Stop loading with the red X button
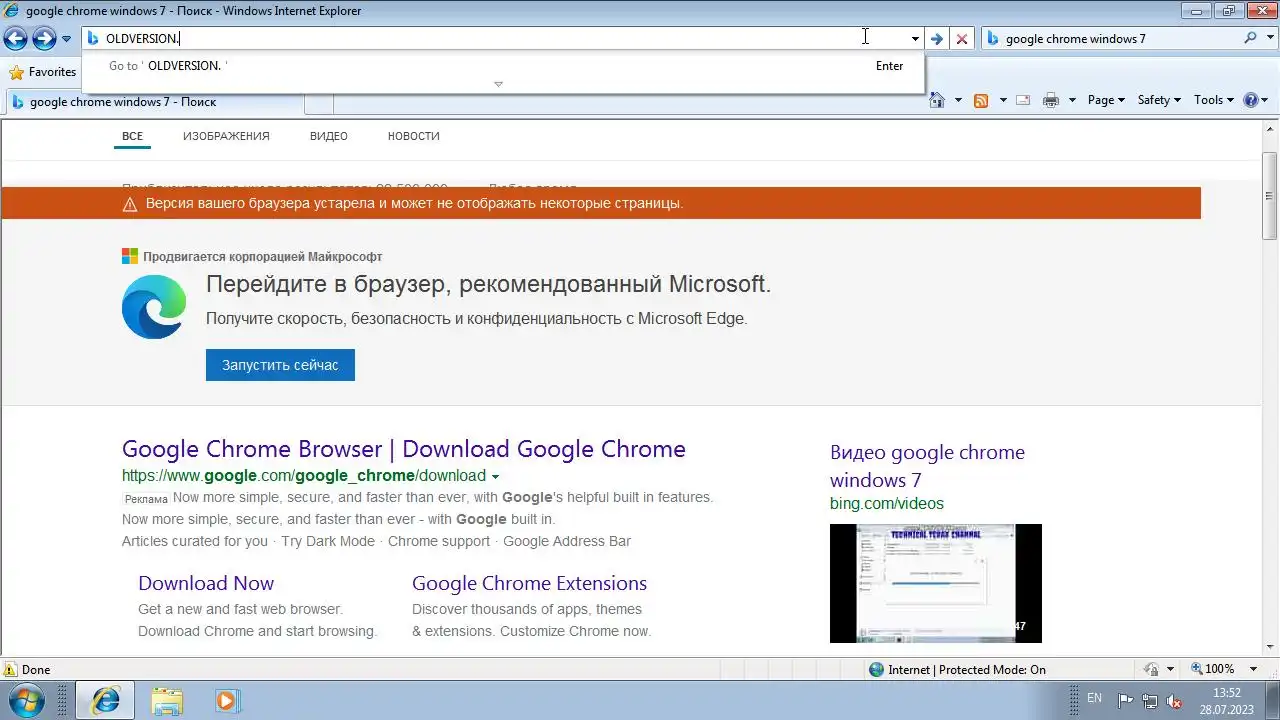1280x720 pixels. (962, 39)
